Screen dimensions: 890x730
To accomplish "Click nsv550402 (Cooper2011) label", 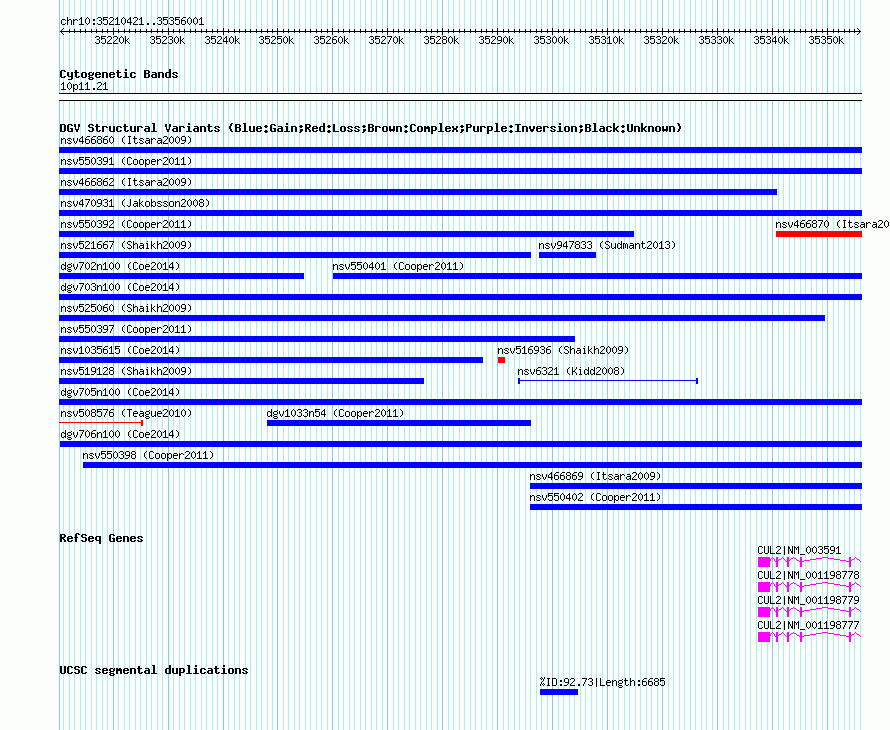I will (x=595, y=497).
